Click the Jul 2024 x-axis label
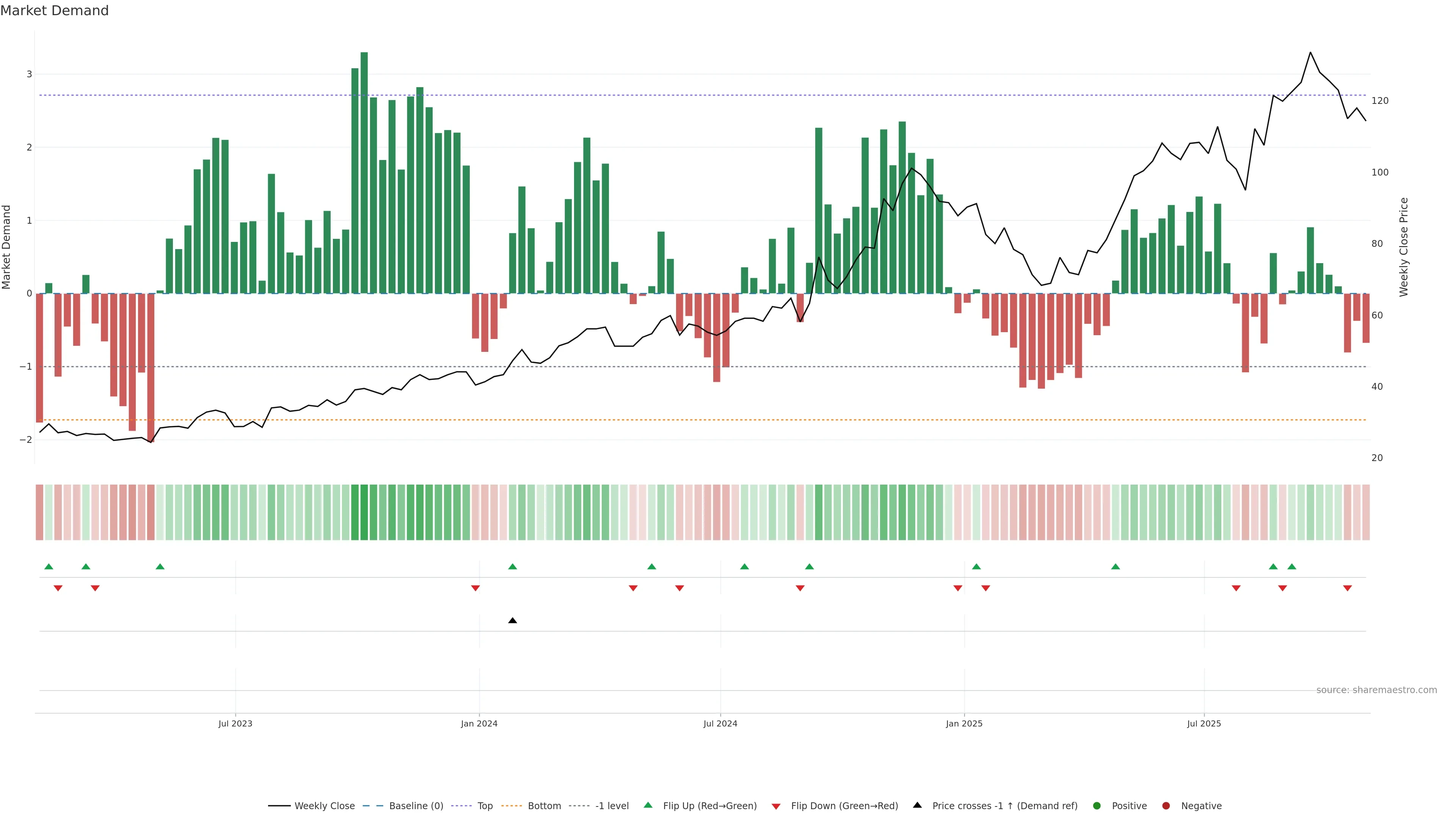Screen dimensions: 1456x819 (720, 723)
